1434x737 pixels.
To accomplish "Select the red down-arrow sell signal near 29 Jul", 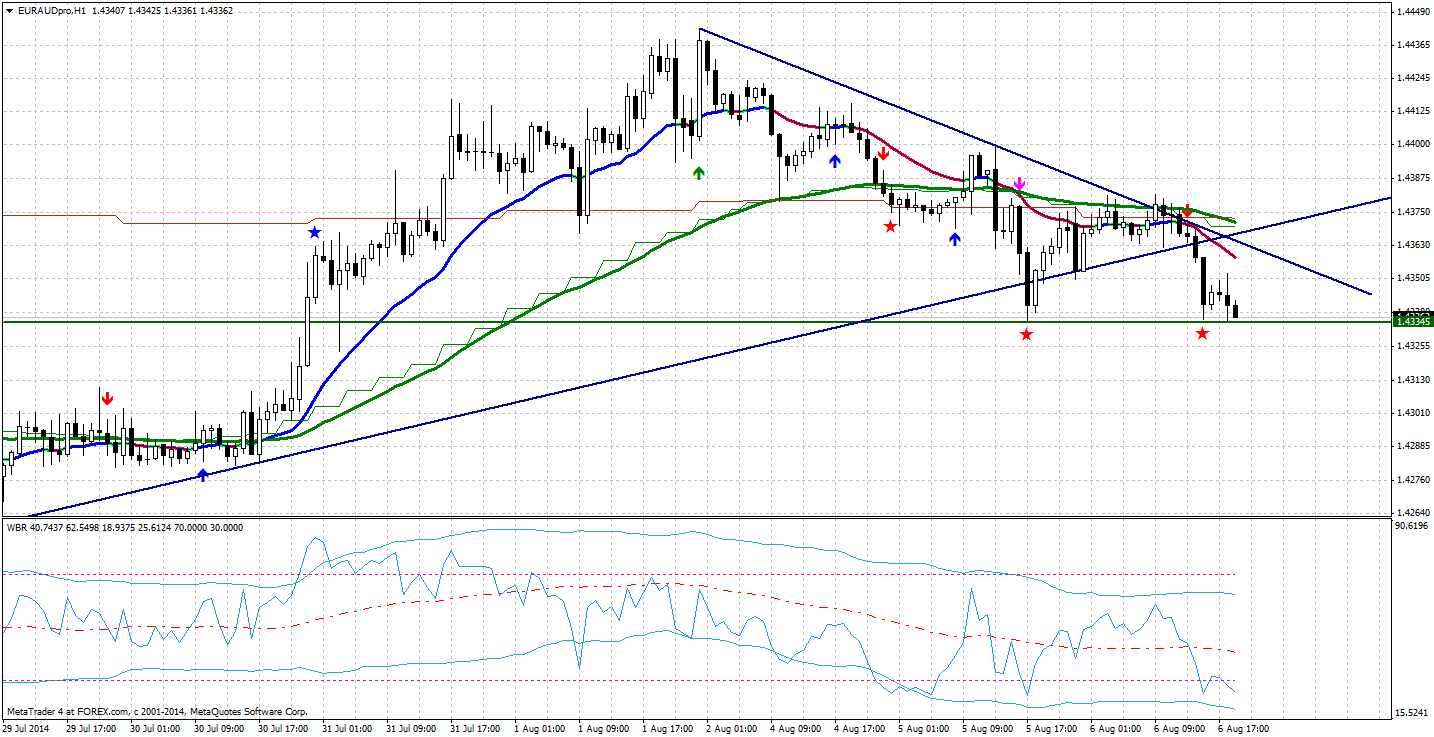I will tap(107, 397).
